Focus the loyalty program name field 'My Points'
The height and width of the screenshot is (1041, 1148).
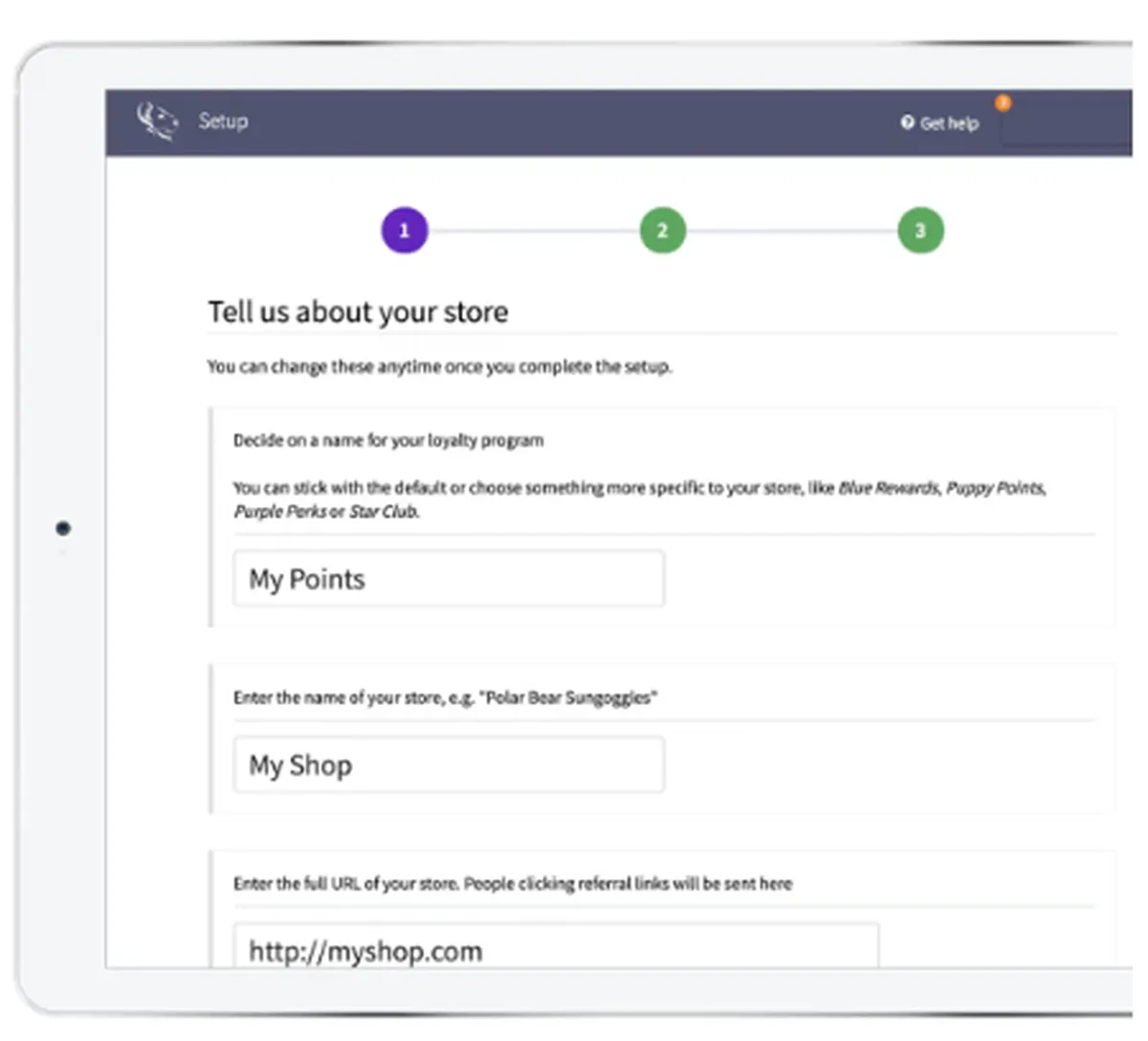point(449,578)
